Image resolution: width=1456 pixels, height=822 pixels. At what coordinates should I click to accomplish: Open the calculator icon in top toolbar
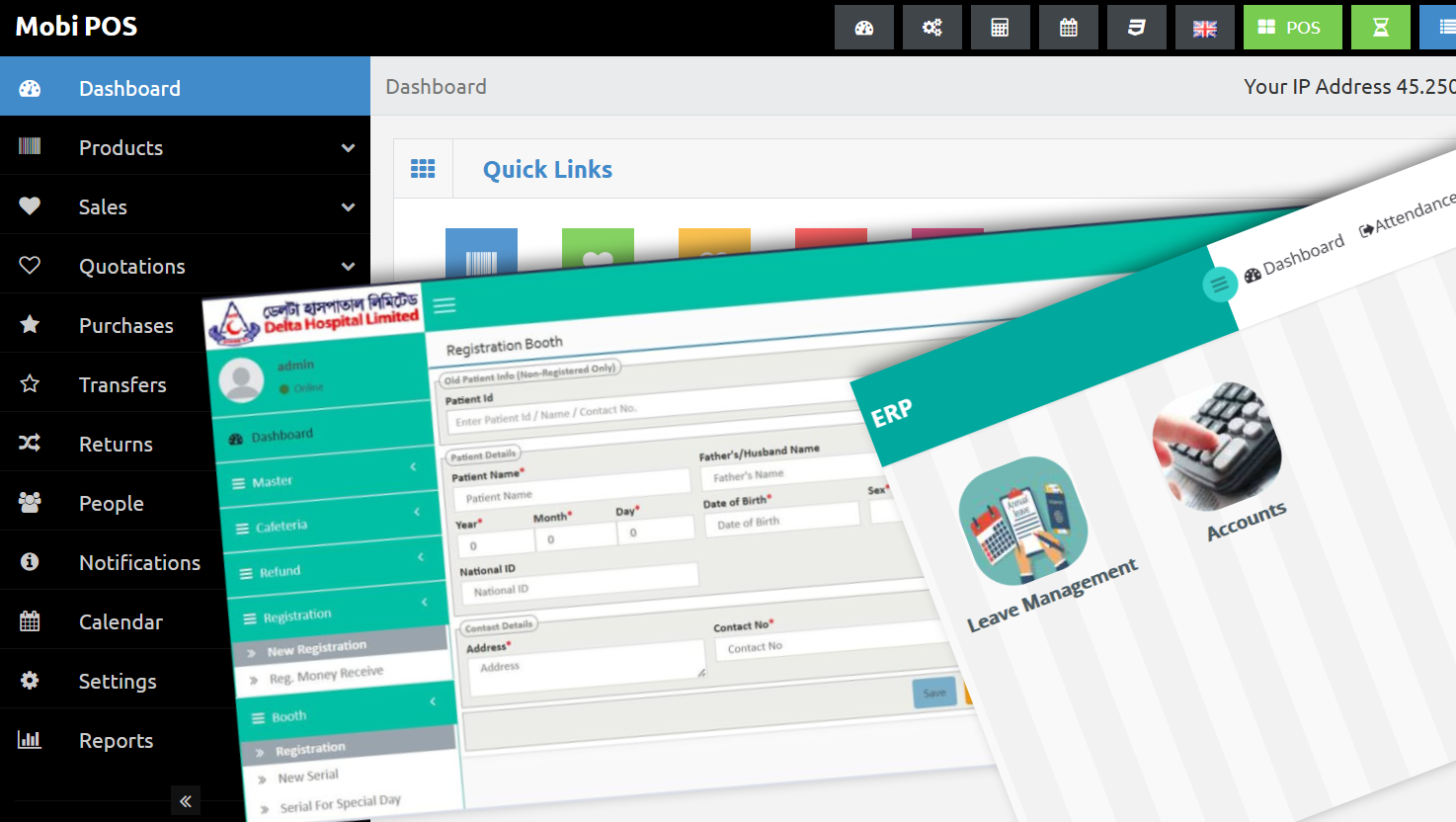(x=1000, y=28)
